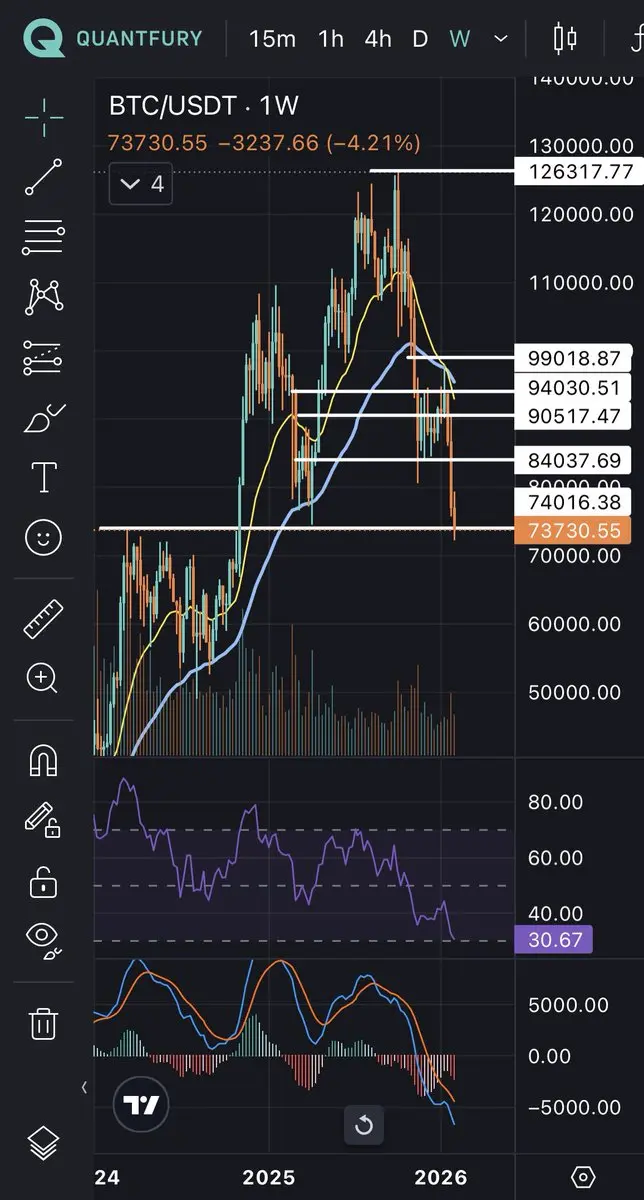
Task: Select the brush drawing tool
Action: pyautogui.click(x=44, y=417)
